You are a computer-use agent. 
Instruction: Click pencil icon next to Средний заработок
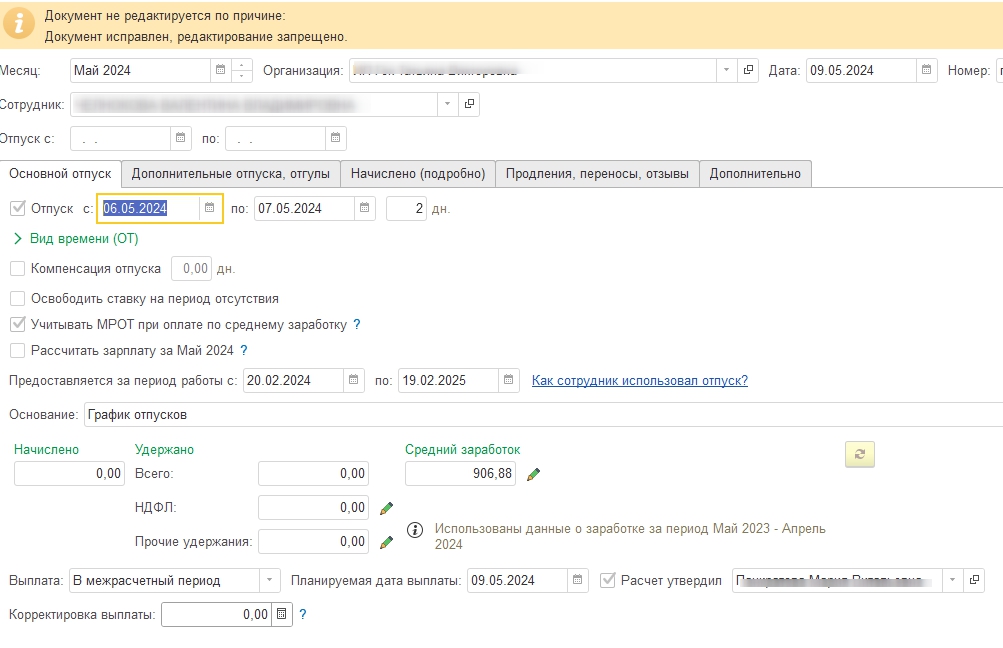point(534,474)
